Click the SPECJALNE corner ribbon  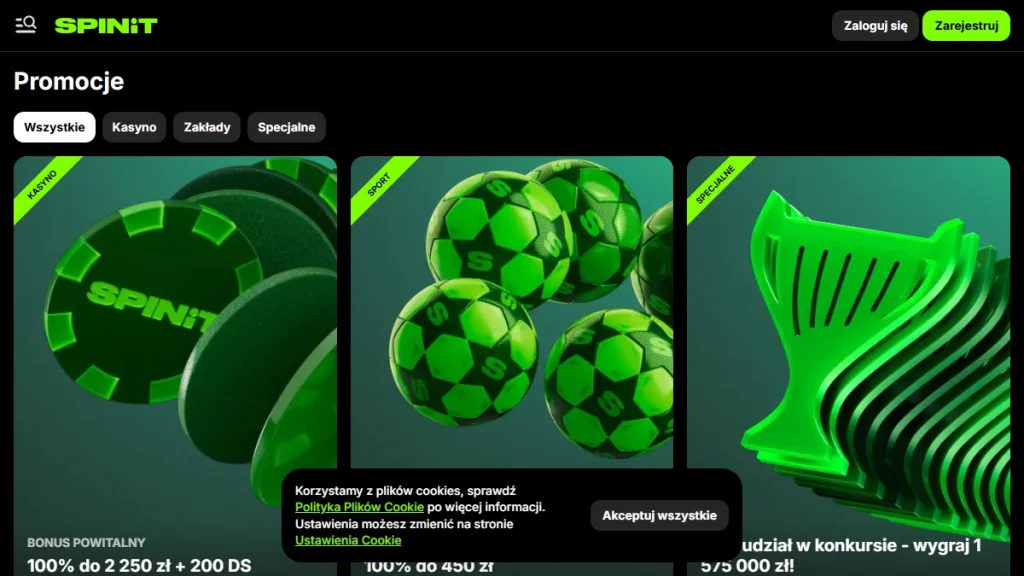click(716, 184)
